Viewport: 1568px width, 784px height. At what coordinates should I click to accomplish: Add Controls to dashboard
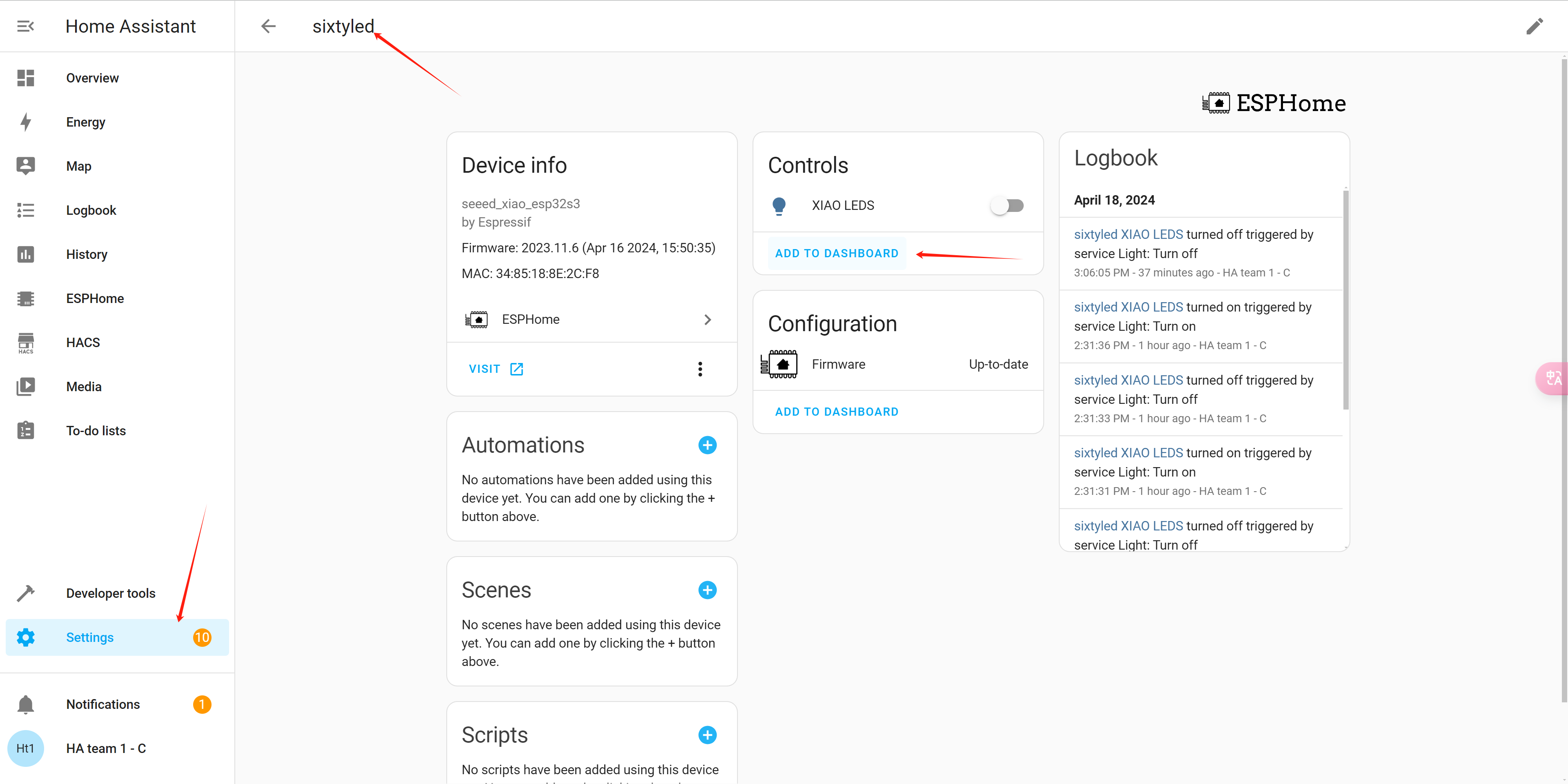[836, 253]
